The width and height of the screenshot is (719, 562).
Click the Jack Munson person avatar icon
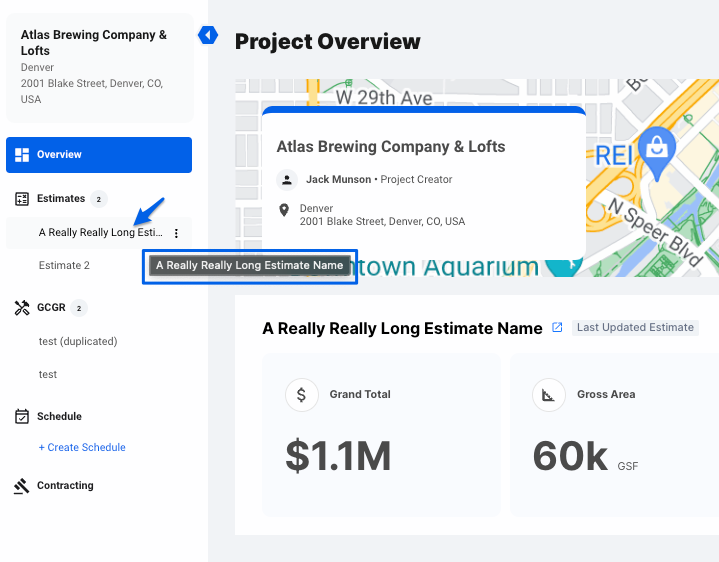(x=287, y=180)
